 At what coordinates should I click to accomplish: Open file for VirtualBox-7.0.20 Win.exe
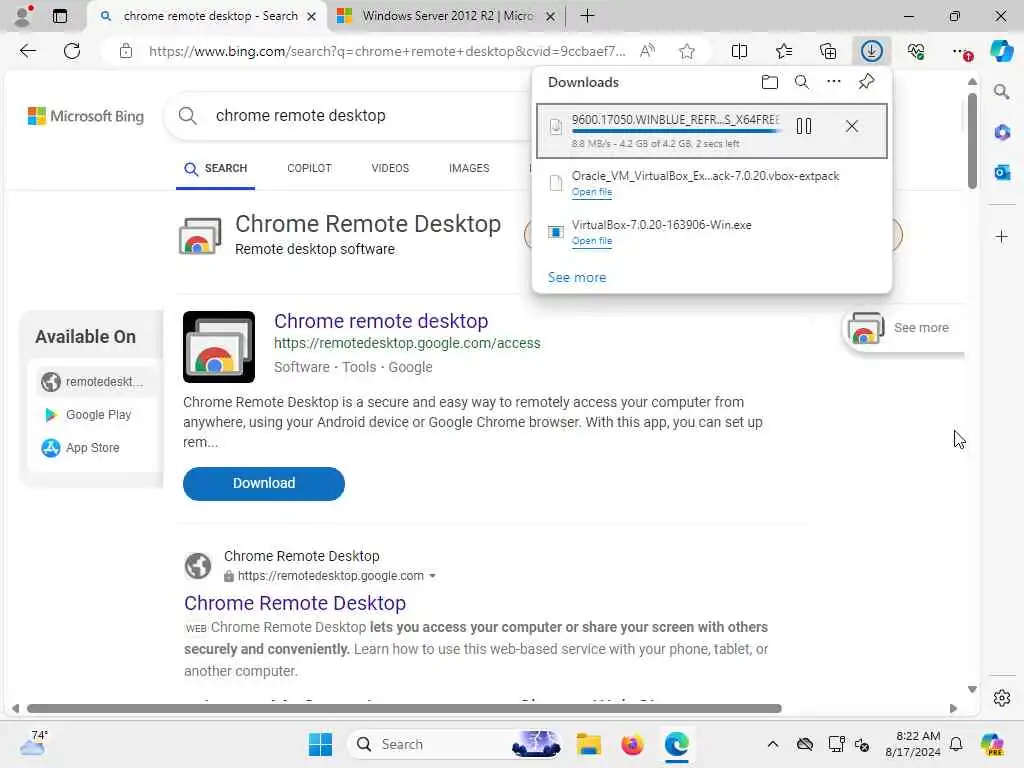point(592,241)
